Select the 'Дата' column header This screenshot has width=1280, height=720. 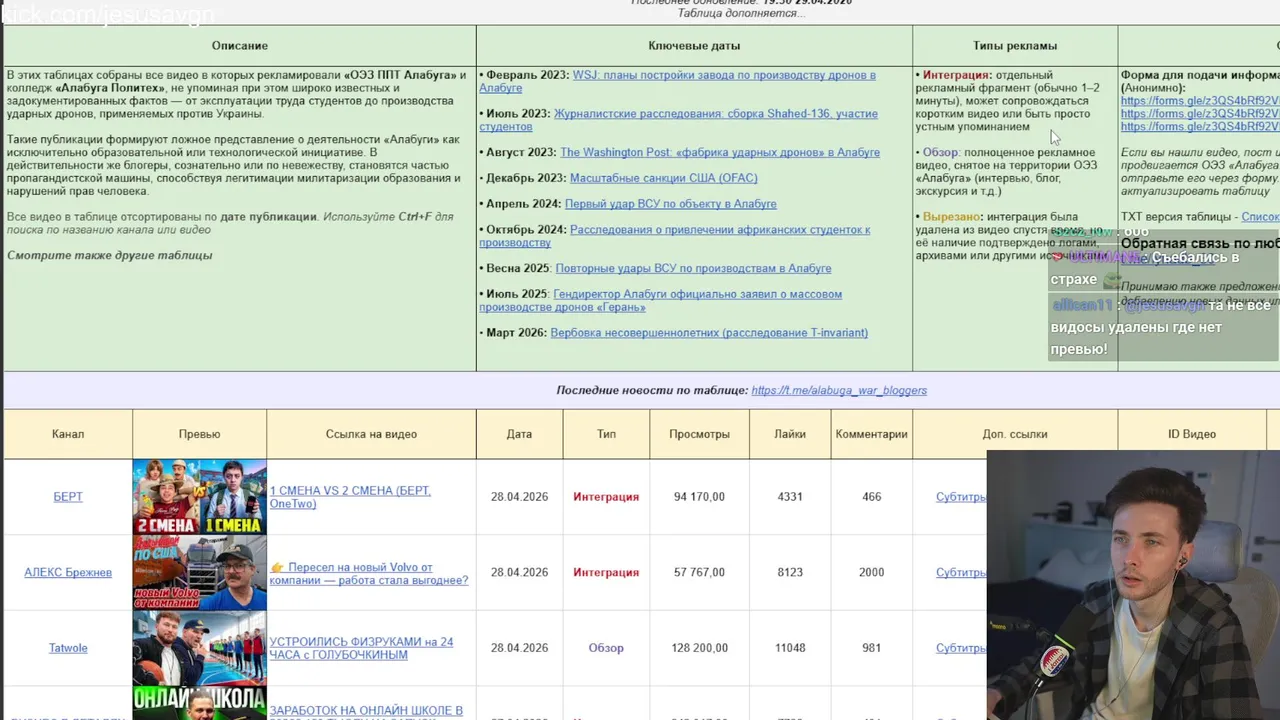[x=519, y=434]
